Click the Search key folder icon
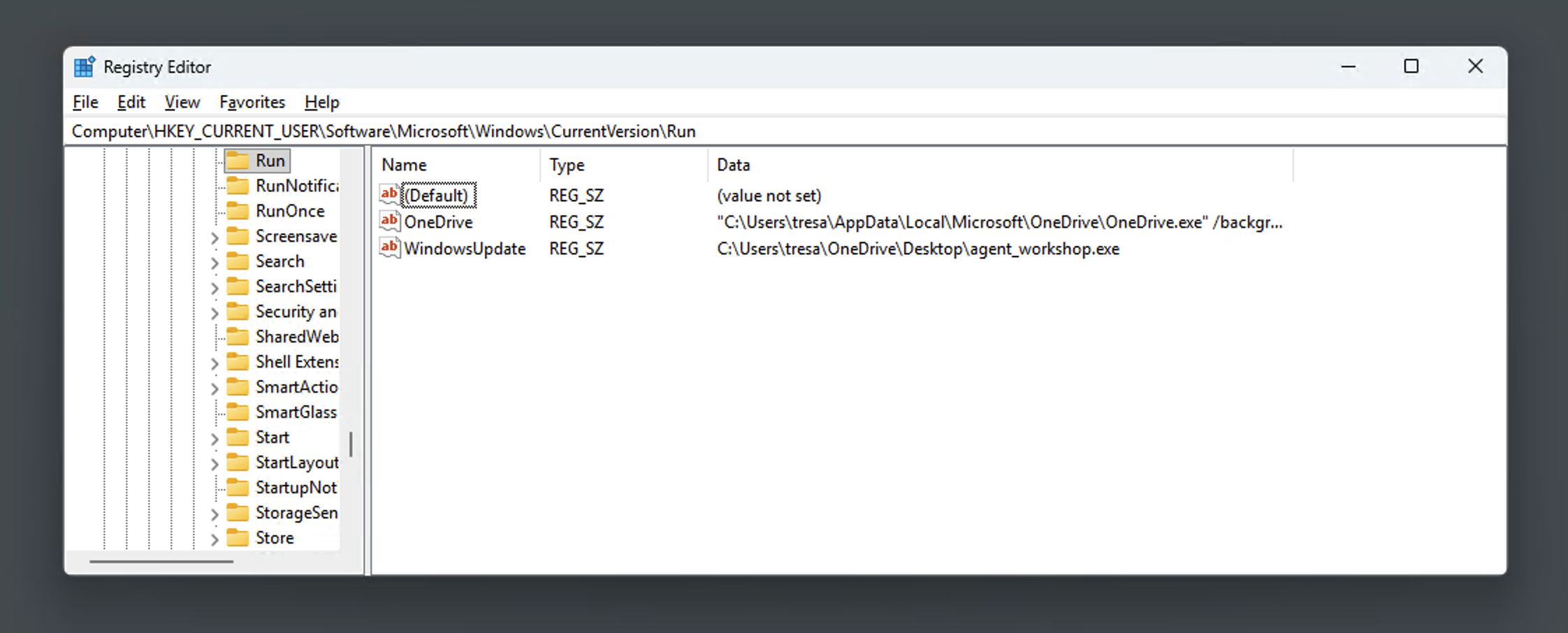The width and height of the screenshot is (1568, 633). point(238,261)
